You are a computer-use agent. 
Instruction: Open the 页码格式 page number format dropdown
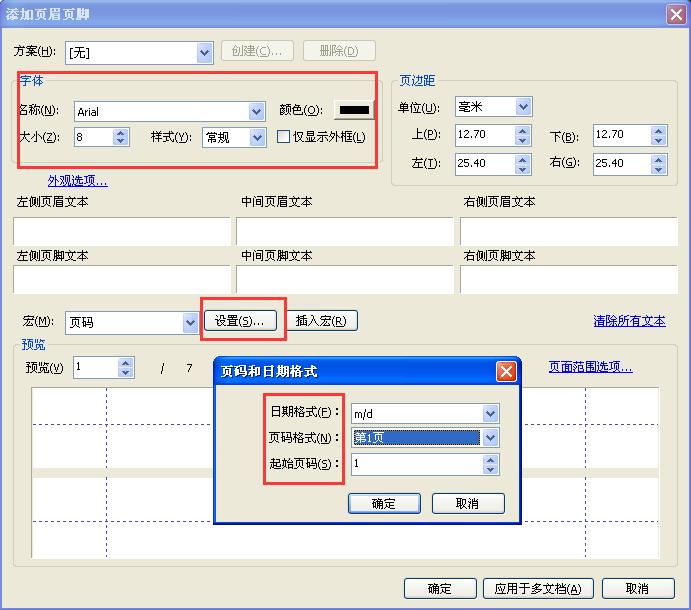(490, 438)
